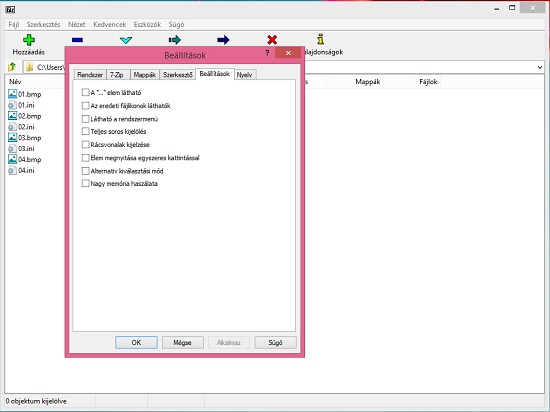
Task: Open the Mappák tab
Action: (x=145, y=75)
